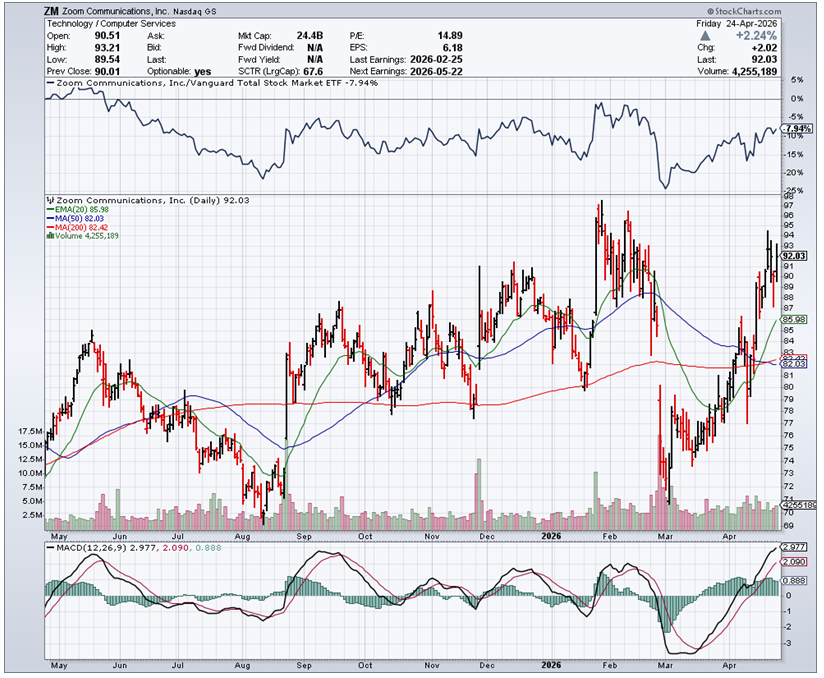This screenshot has width=824, height=678.
Task: Click the Volume bars legend icon
Action: click(x=50, y=236)
